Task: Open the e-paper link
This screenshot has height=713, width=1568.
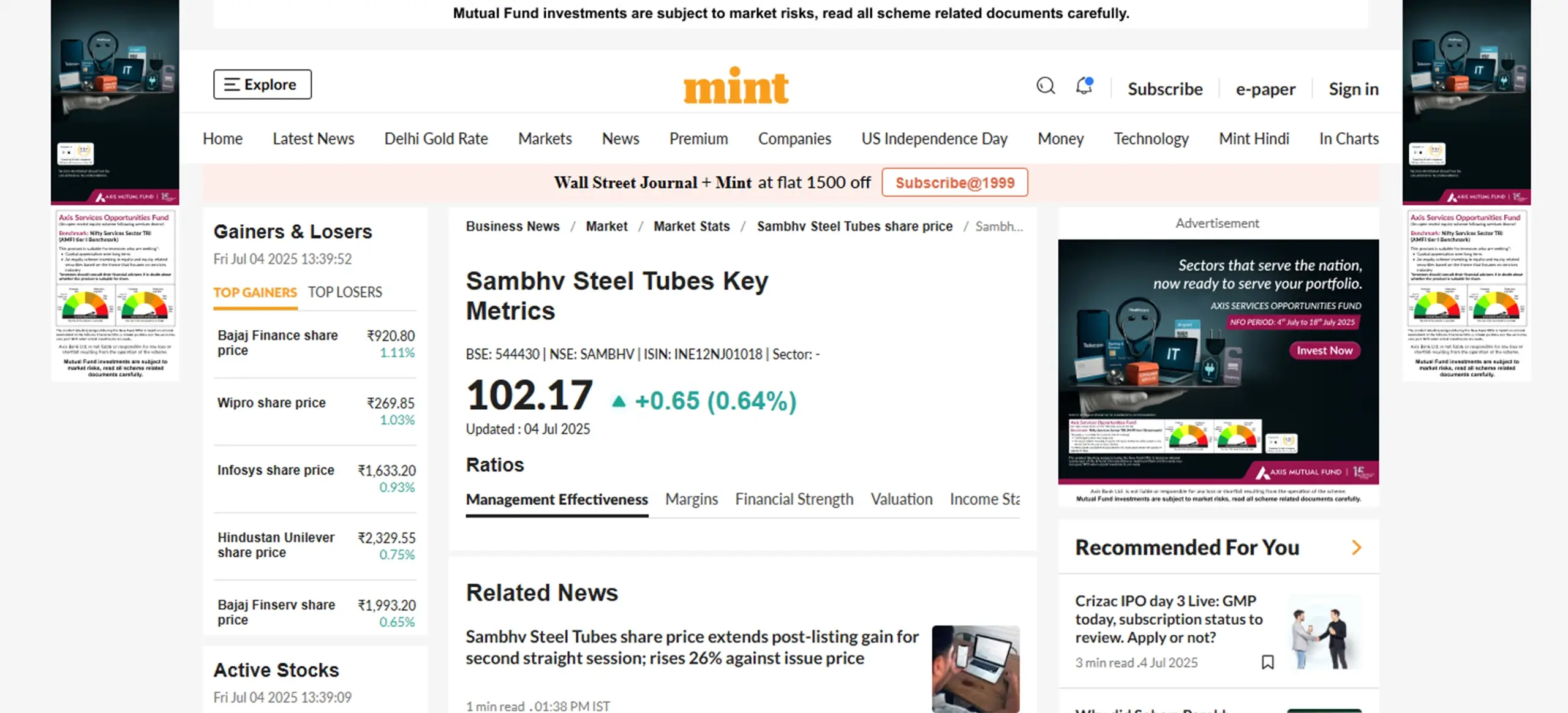Action: pos(1265,89)
